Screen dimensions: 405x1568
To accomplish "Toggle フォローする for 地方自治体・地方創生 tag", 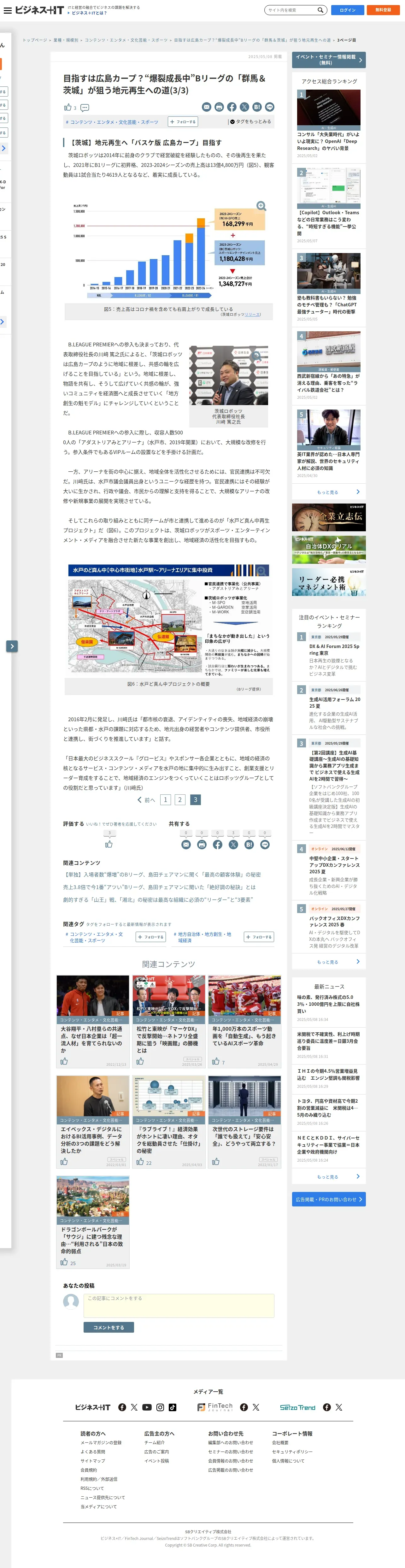I will point(259,937).
